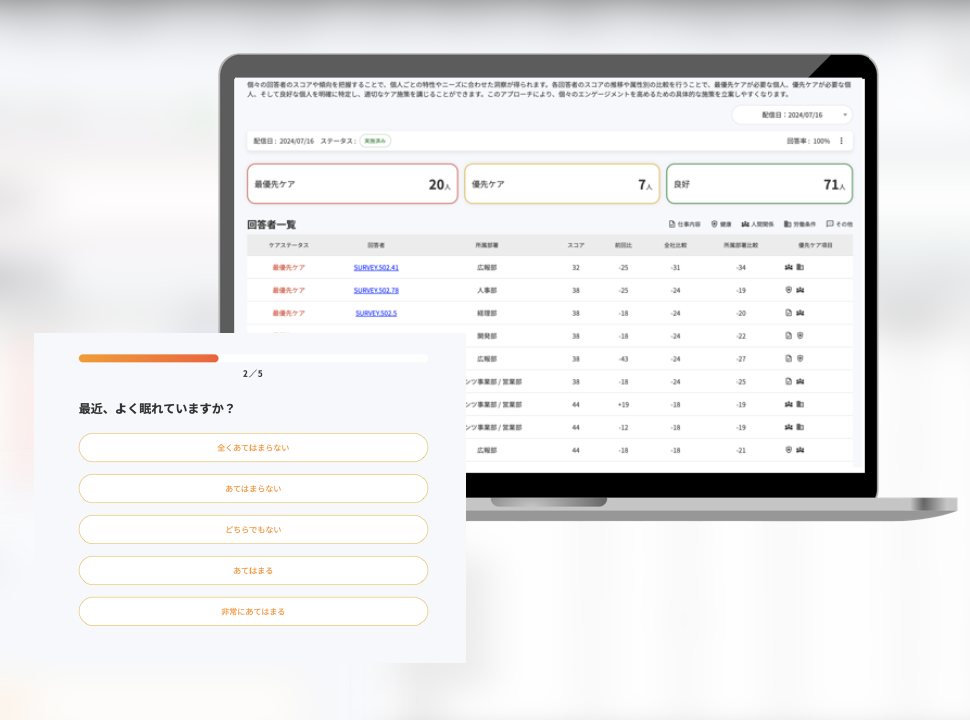
Task: Choose the 非常にあてはまる option
Action: (x=253, y=611)
